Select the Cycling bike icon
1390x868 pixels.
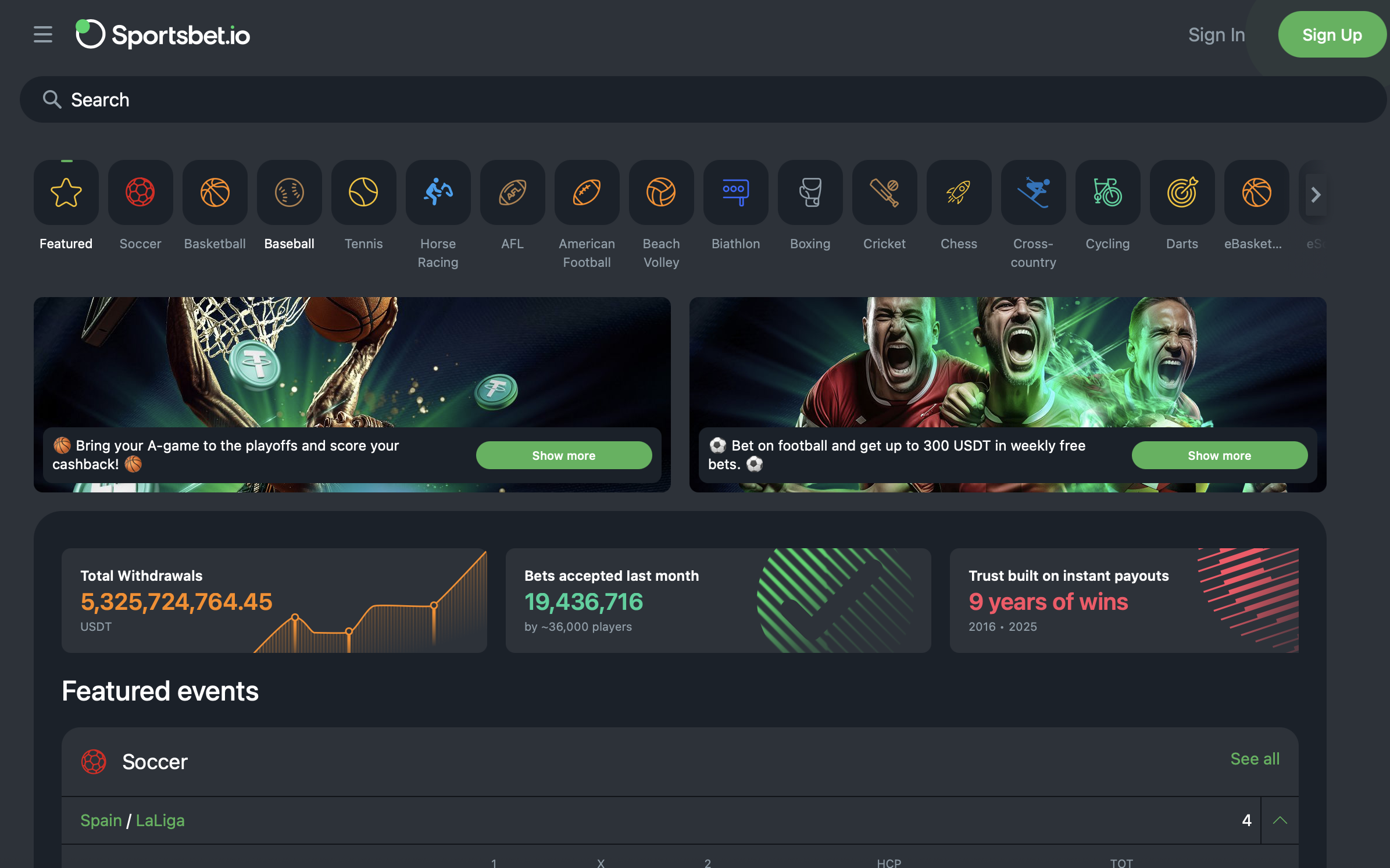pos(1108,192)
